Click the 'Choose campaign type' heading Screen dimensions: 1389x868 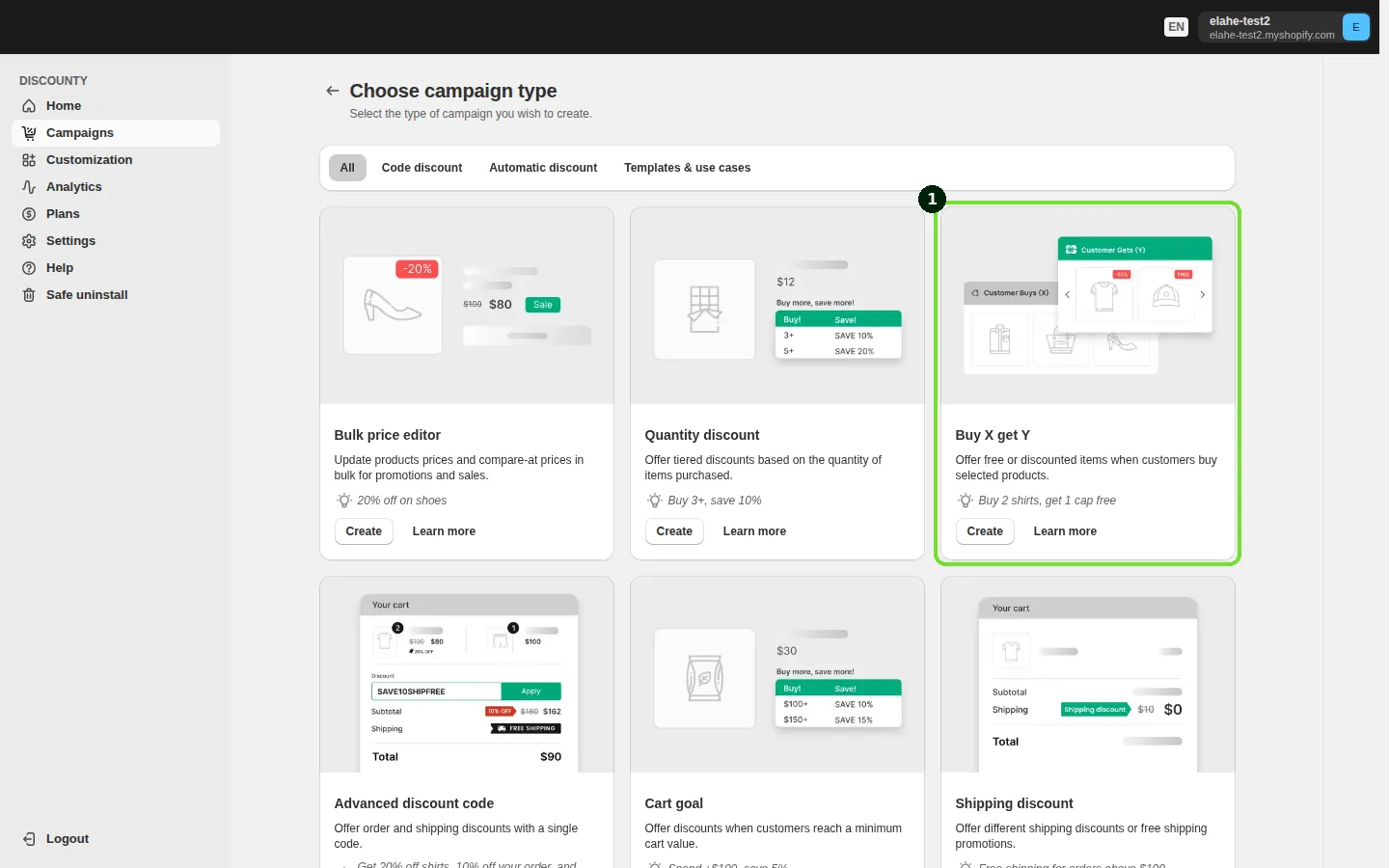pos(453,91)
